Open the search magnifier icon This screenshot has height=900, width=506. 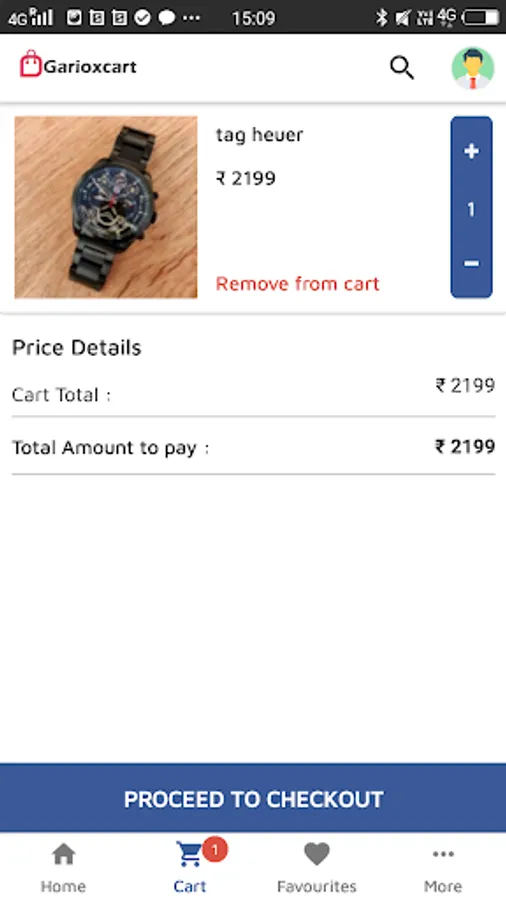402,68
